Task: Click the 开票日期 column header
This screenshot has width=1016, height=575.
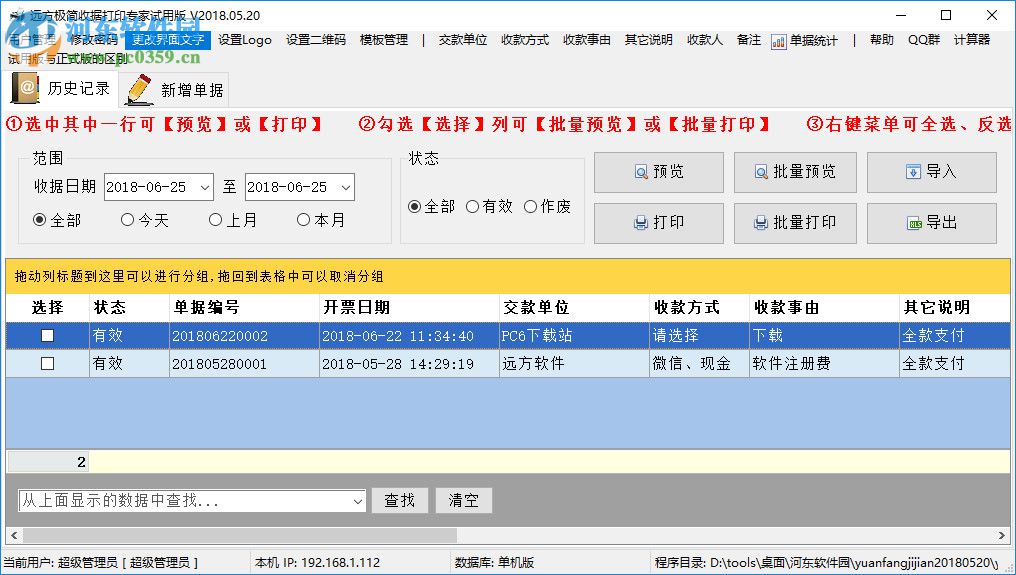Action: click(x=410, y=308)
